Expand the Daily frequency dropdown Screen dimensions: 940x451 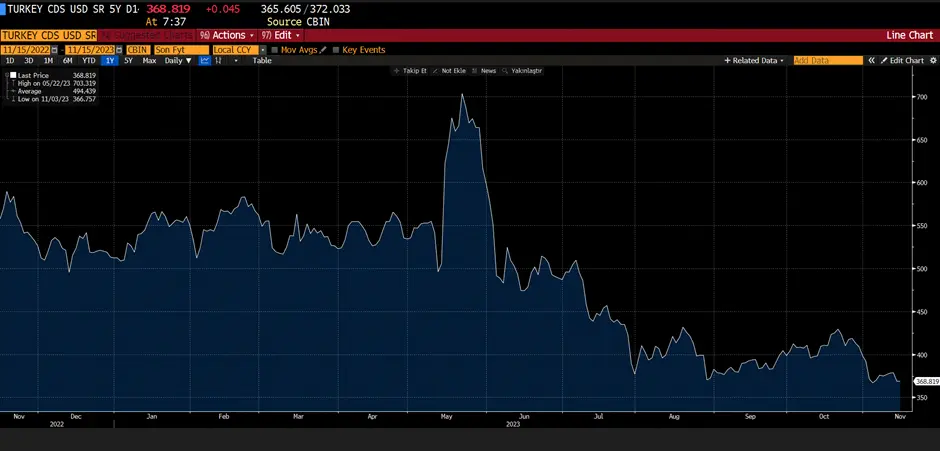[x=178, y=61]
